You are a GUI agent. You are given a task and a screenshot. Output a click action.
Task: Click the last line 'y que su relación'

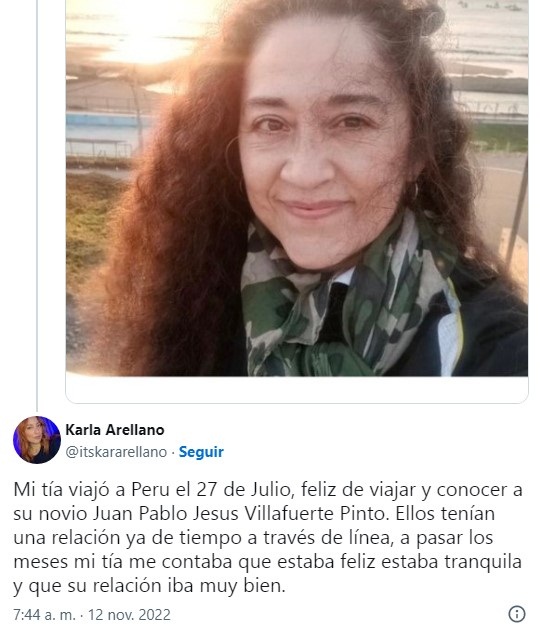pos(149,586)
